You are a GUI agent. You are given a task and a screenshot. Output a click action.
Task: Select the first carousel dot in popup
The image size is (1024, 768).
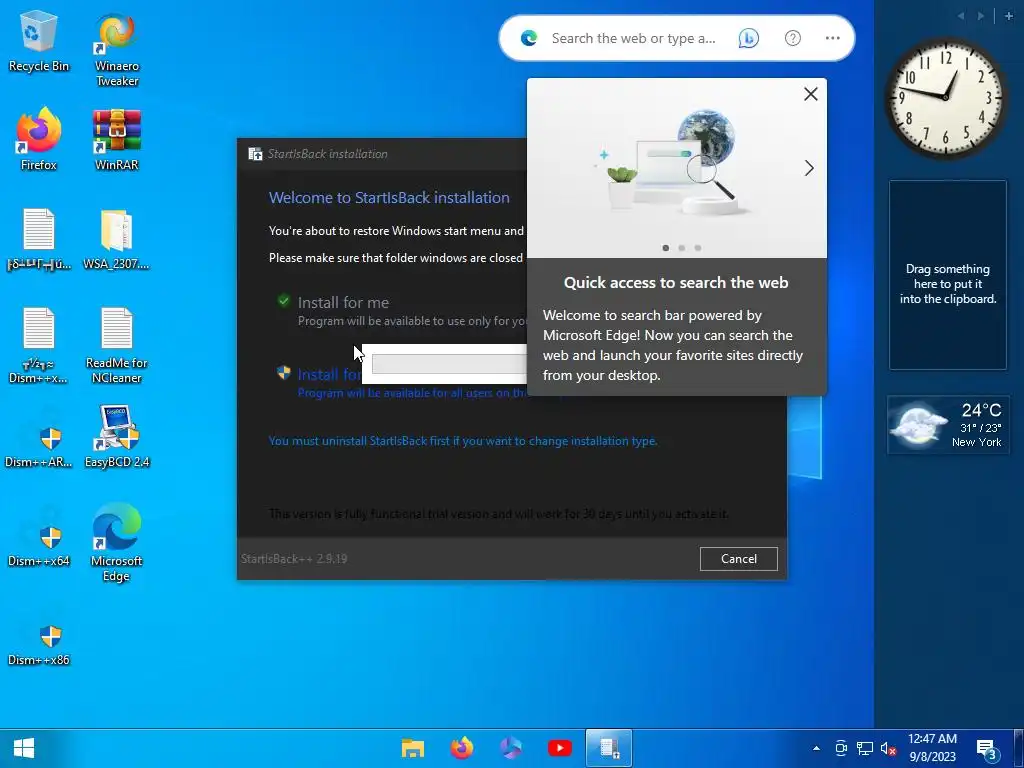coord(665,248)
